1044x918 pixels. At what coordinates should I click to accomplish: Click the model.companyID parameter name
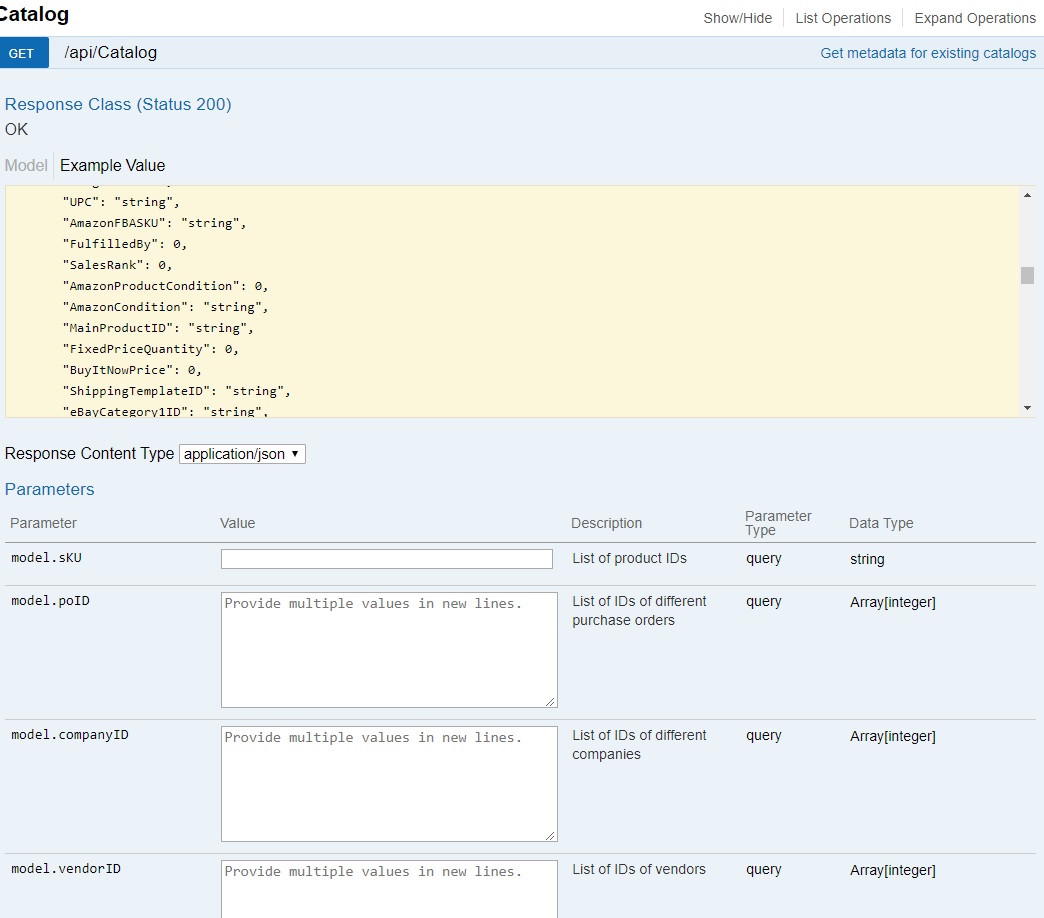click(70, 735)
